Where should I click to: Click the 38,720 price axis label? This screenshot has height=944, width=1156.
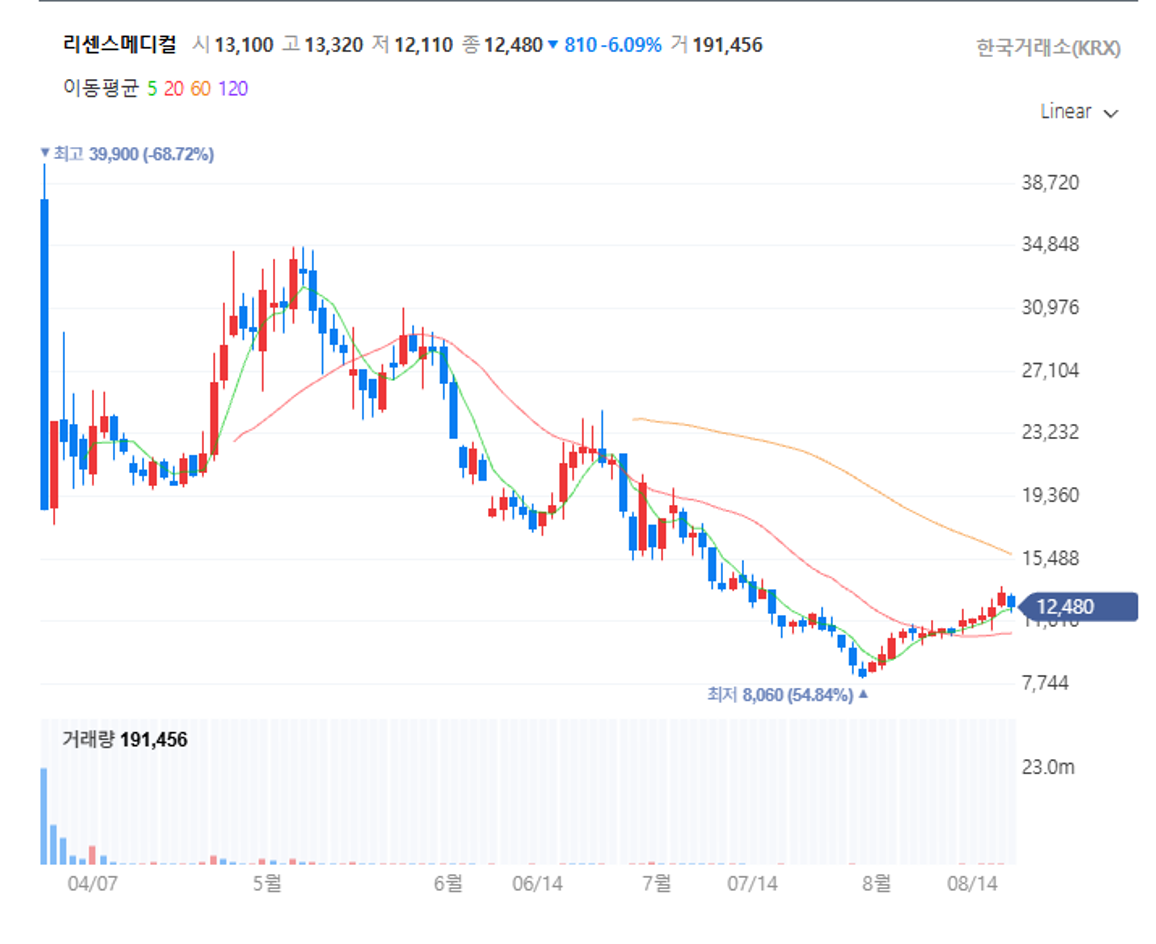click(x=1050, y=183)
